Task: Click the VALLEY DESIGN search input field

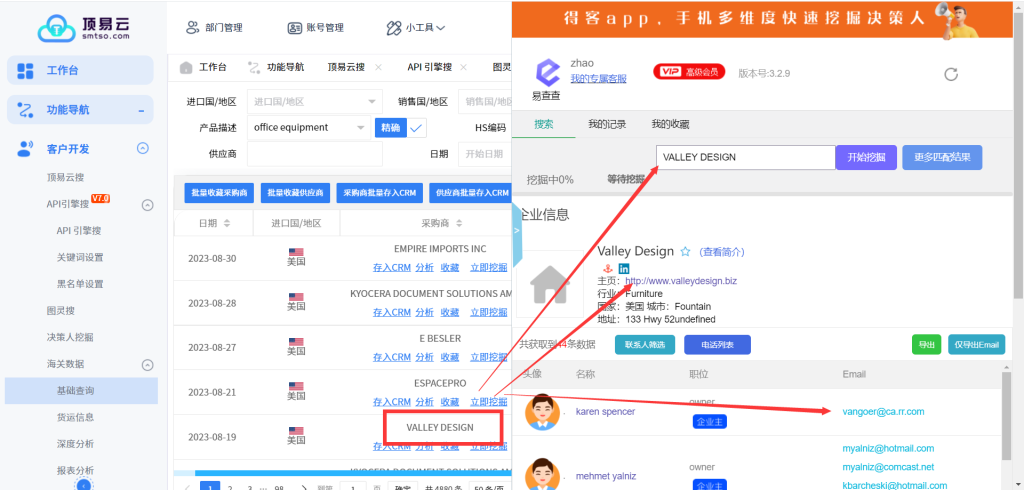Action: pyautogui.click(x=745, y=158)
